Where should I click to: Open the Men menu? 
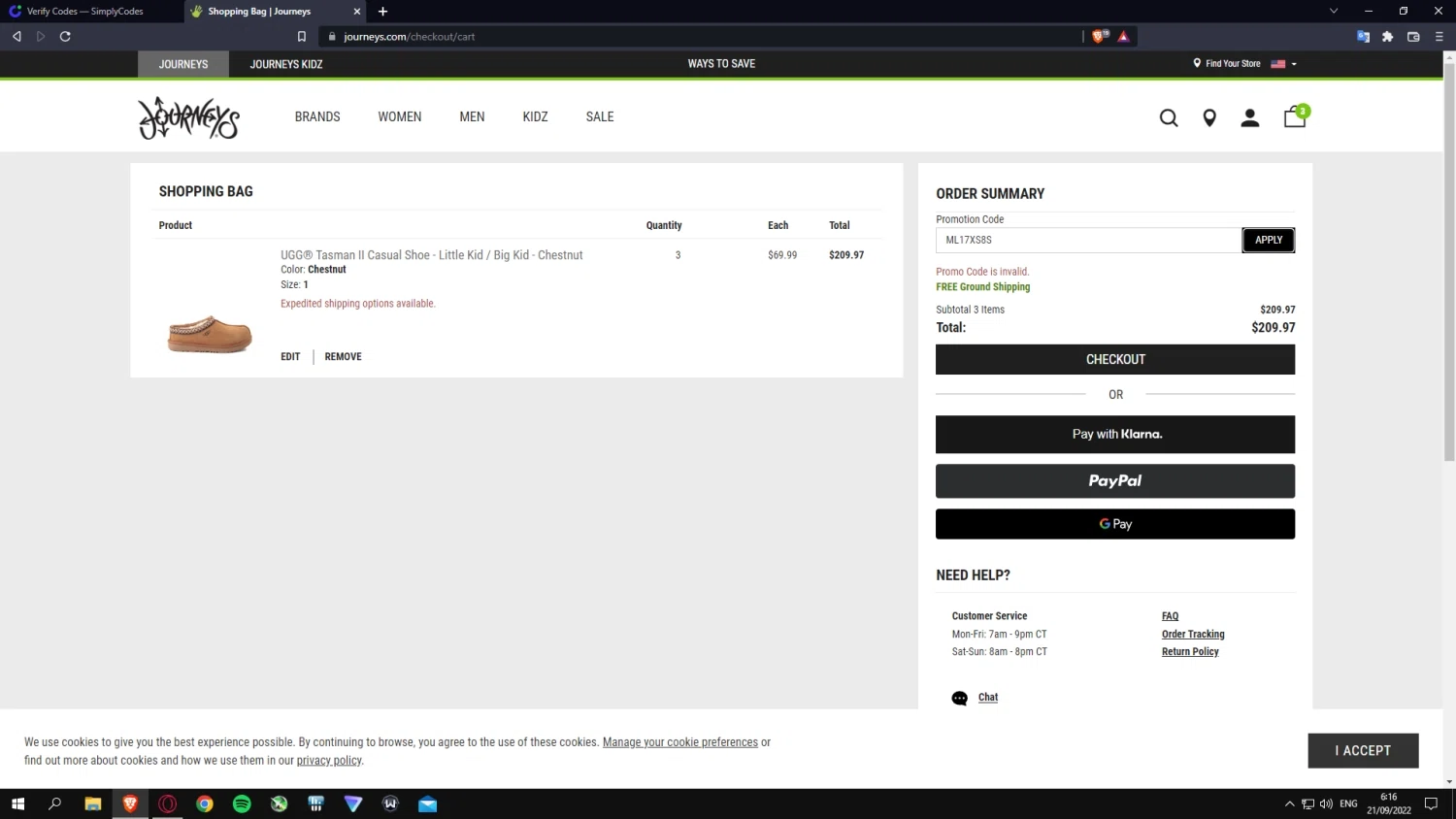(x=472, y=116)
